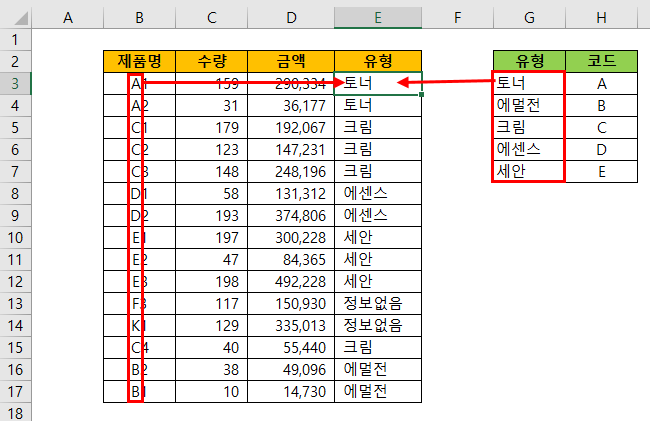Select column C header
This screenshot has width=650, height=421.
point(211,18)
